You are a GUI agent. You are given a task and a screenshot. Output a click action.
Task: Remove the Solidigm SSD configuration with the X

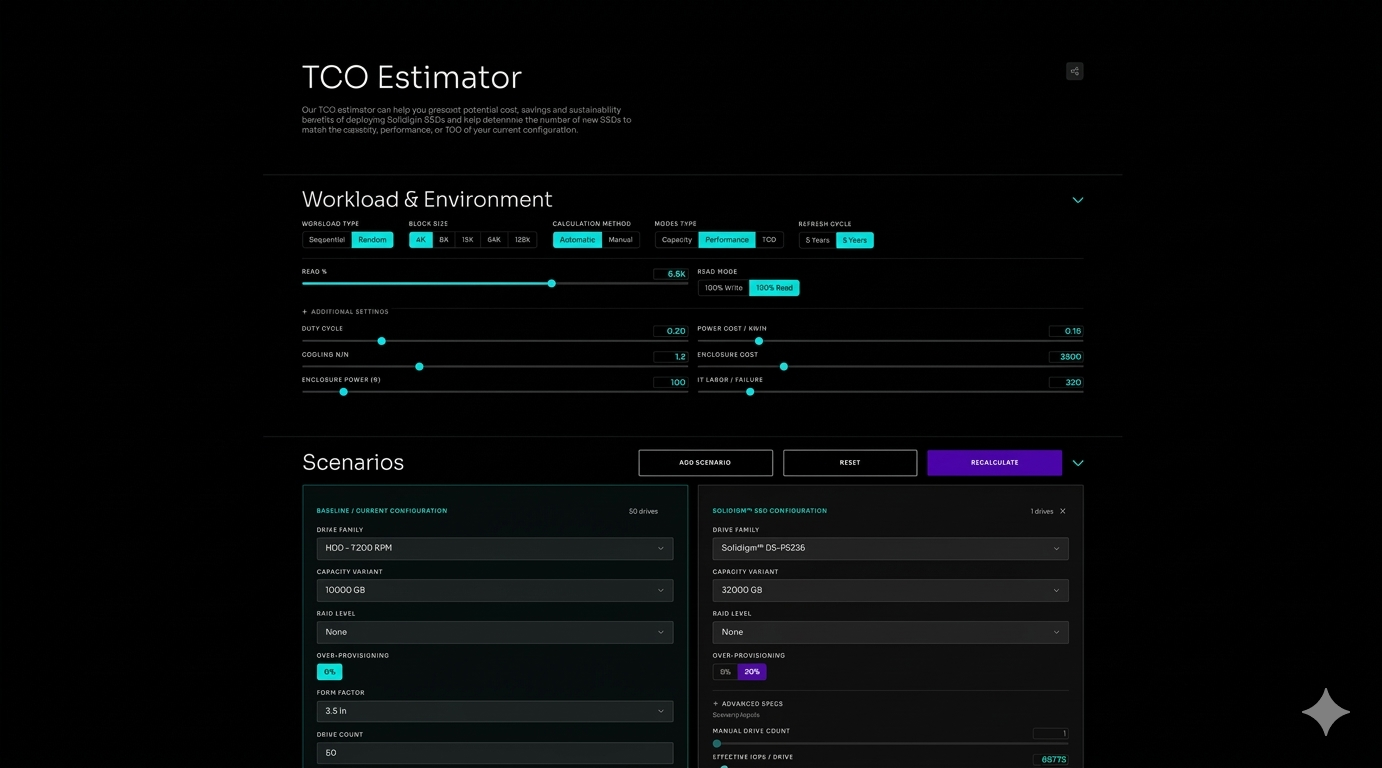(x=1064, y=510)
